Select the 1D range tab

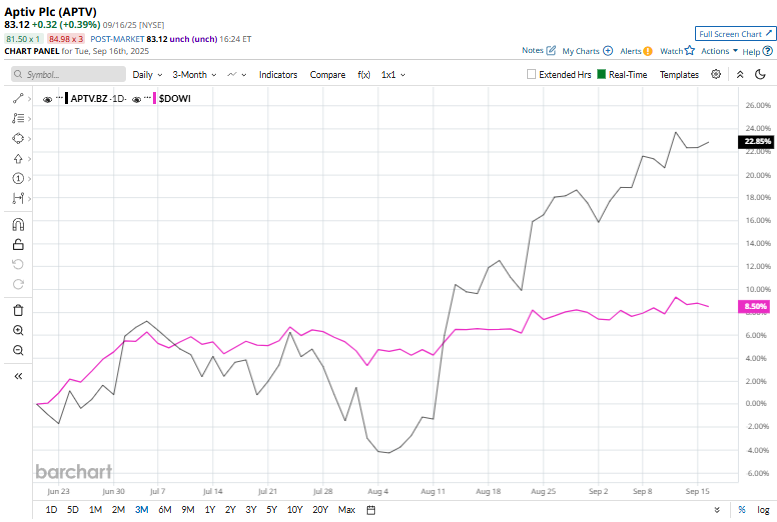pos(51,510)
